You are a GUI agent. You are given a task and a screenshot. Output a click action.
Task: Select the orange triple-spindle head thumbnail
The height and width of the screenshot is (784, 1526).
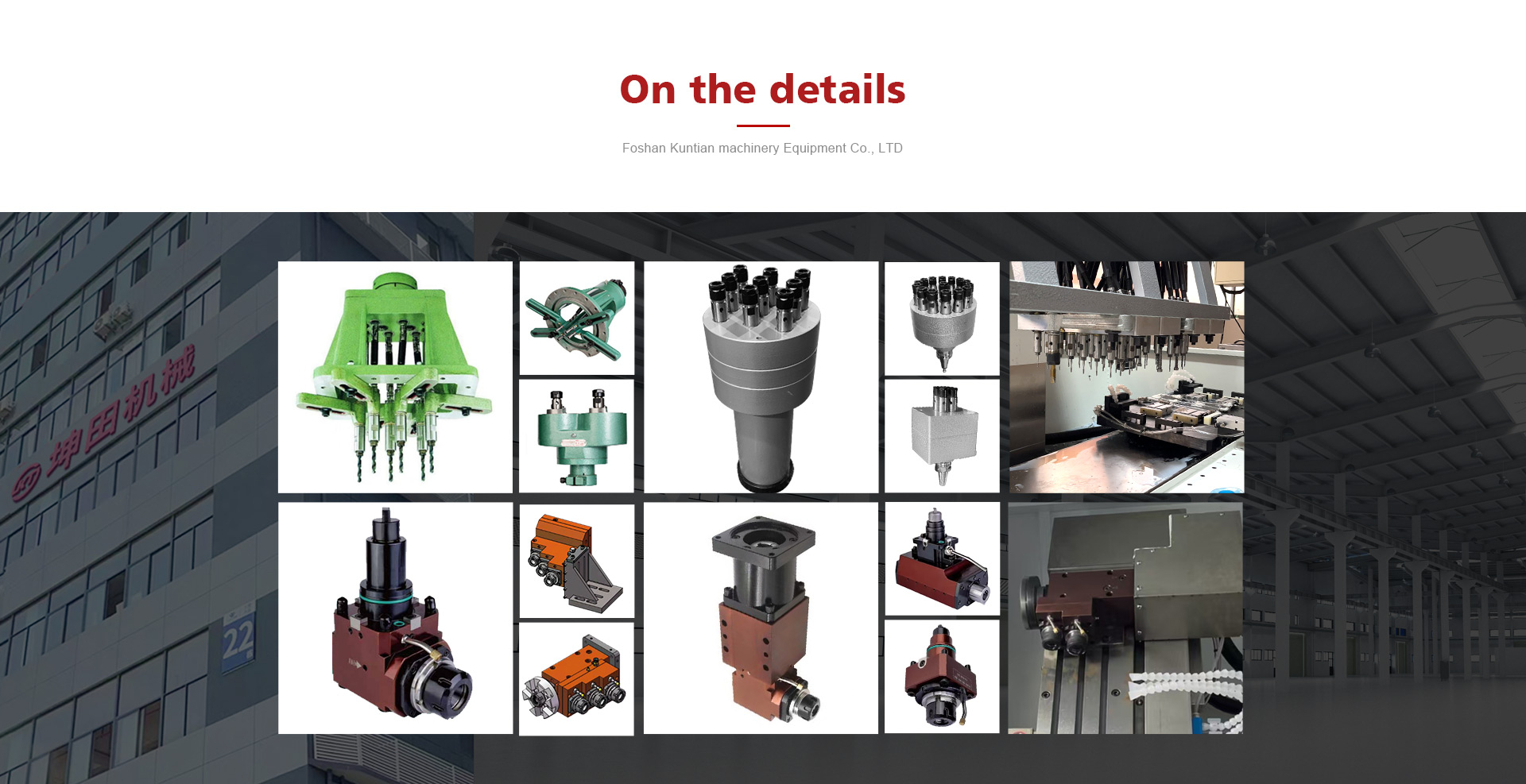coord(576,678)
